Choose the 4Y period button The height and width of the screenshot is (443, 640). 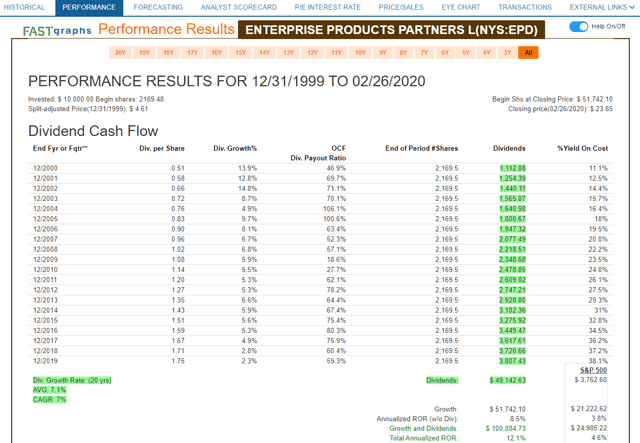487,53
